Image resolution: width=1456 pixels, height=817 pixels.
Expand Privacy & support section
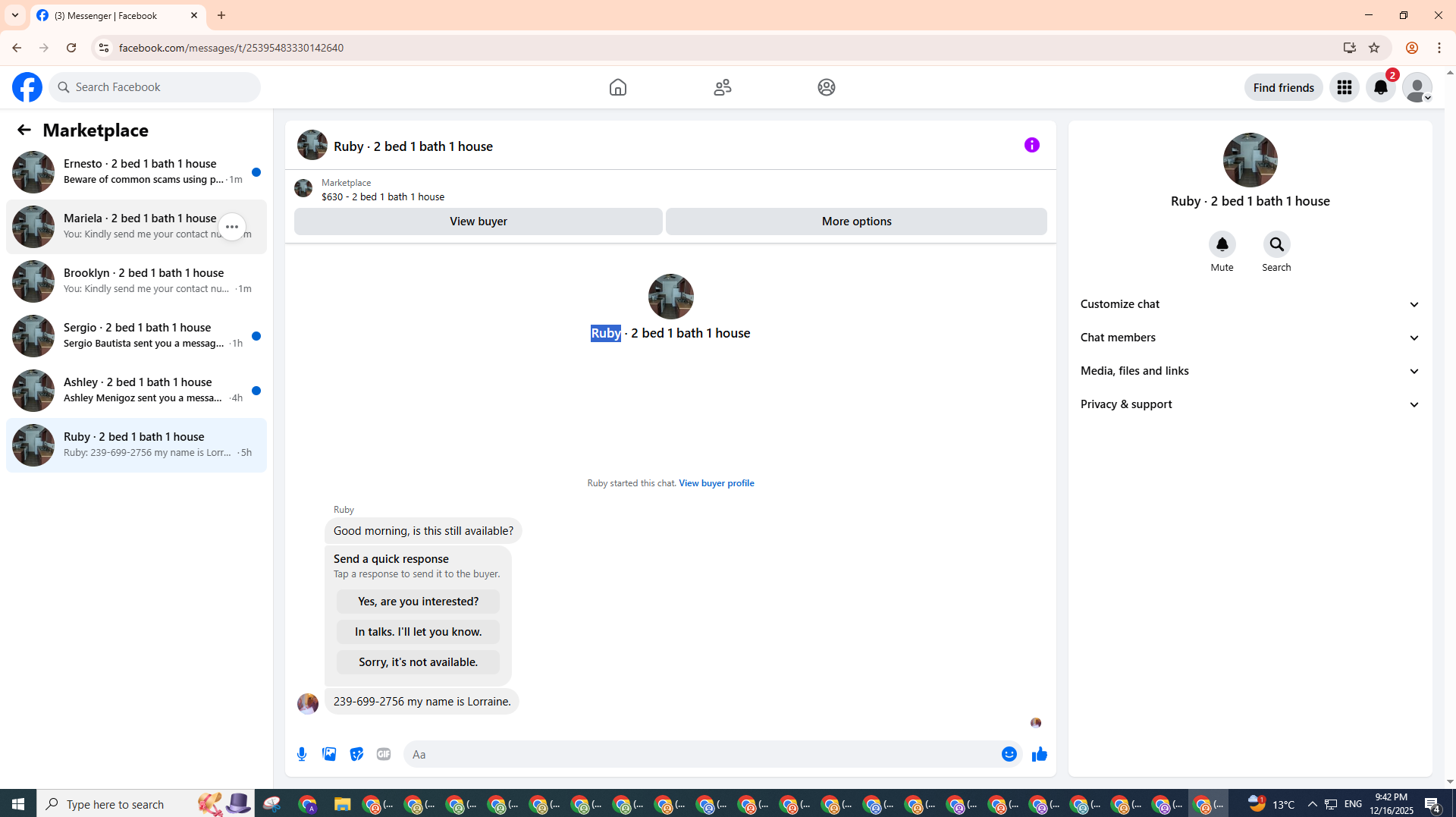click(x=1250, y=404)
